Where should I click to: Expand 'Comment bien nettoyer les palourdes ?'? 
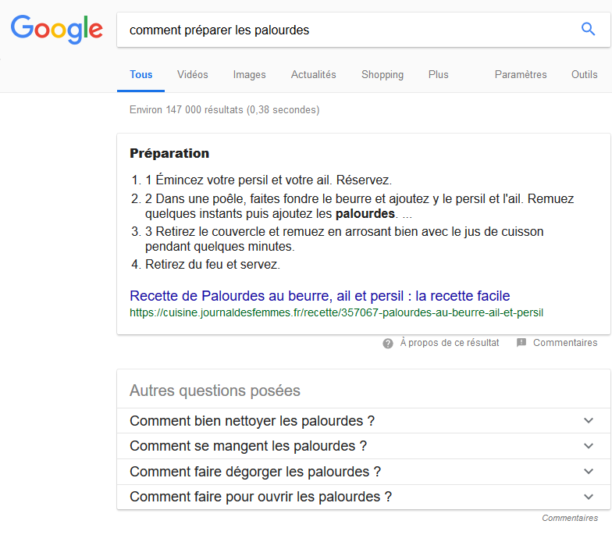click(x=363, y=421)
